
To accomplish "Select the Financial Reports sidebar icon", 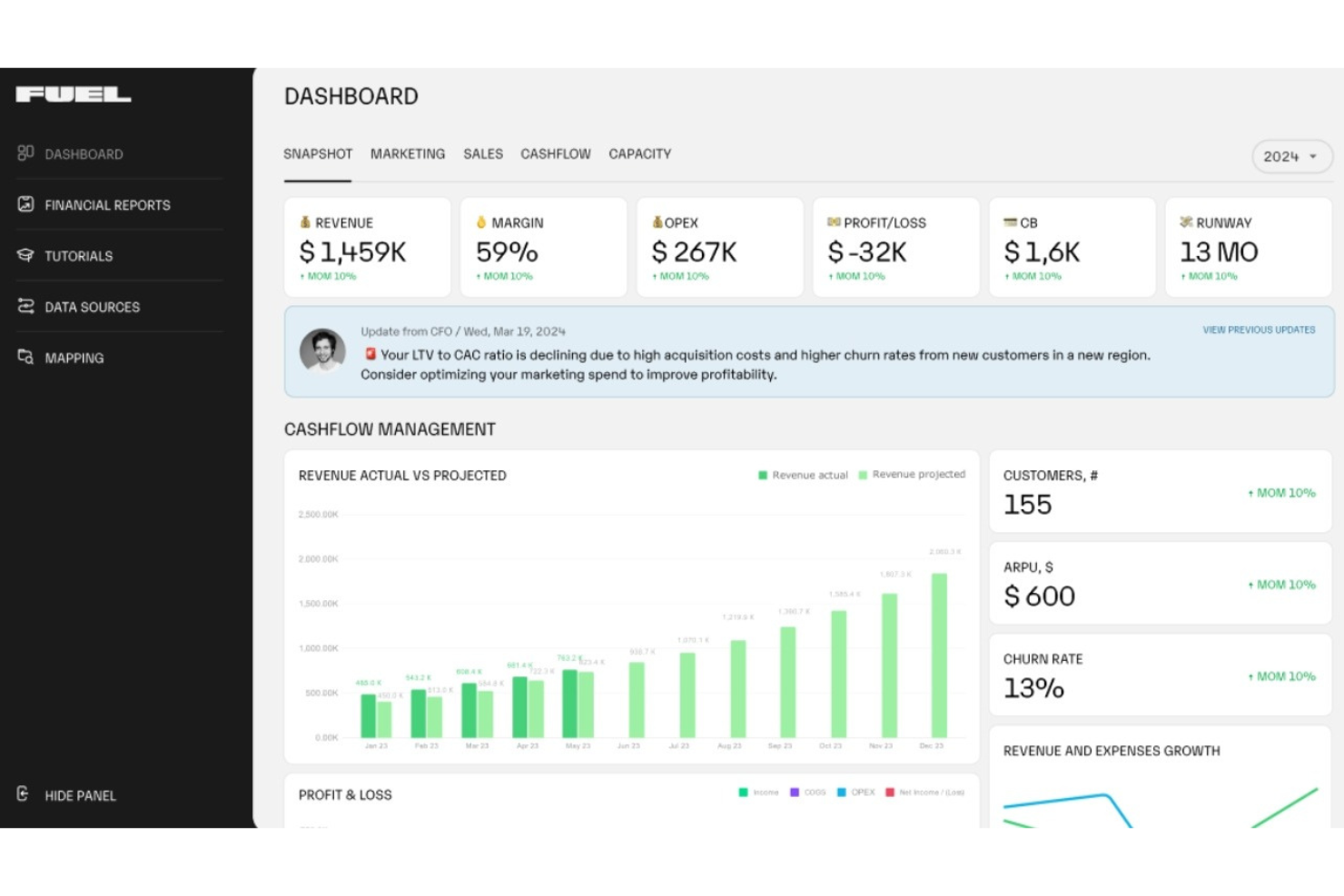I will (x=25, y=204).
